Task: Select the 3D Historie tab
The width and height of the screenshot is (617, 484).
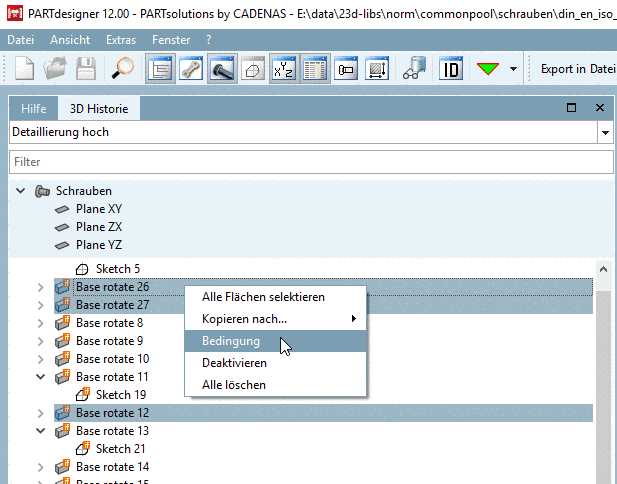Action: coord(99,109)
